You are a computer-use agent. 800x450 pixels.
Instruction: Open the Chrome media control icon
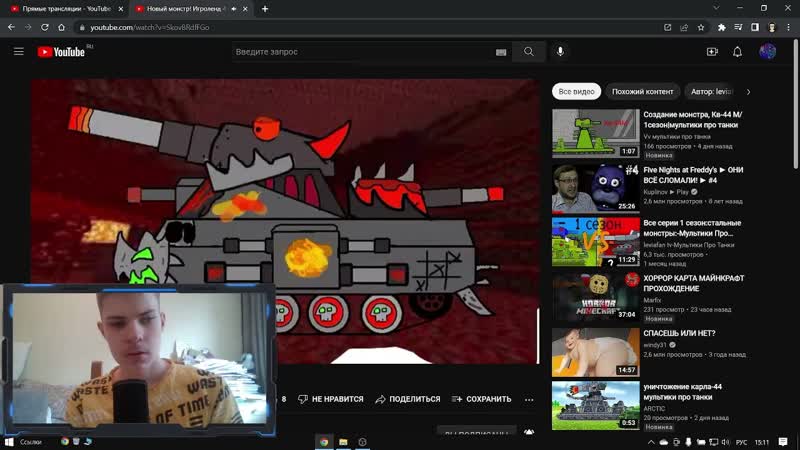(x=738, y=28)
